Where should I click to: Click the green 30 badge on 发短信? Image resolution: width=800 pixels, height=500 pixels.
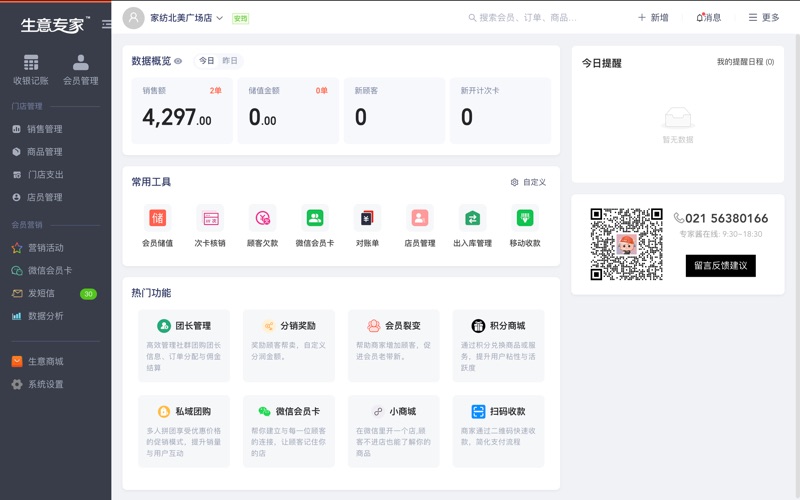coord(88,294)
